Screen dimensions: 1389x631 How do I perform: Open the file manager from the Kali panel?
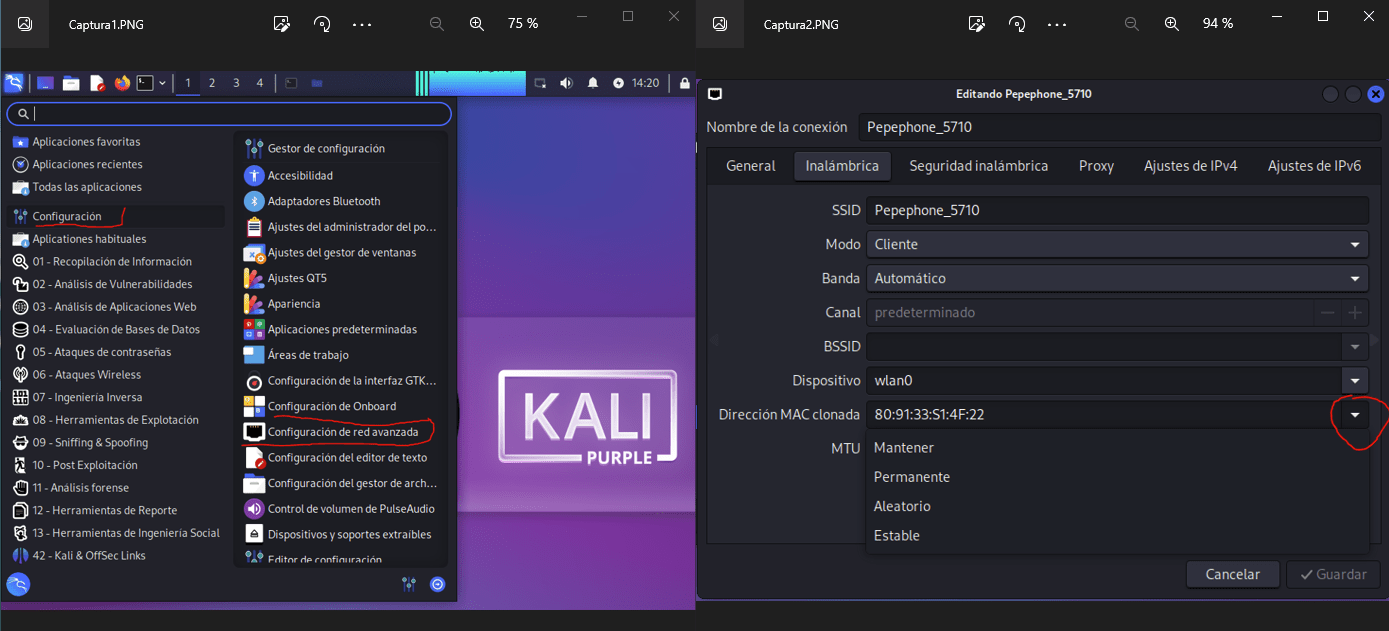[71, 83]
